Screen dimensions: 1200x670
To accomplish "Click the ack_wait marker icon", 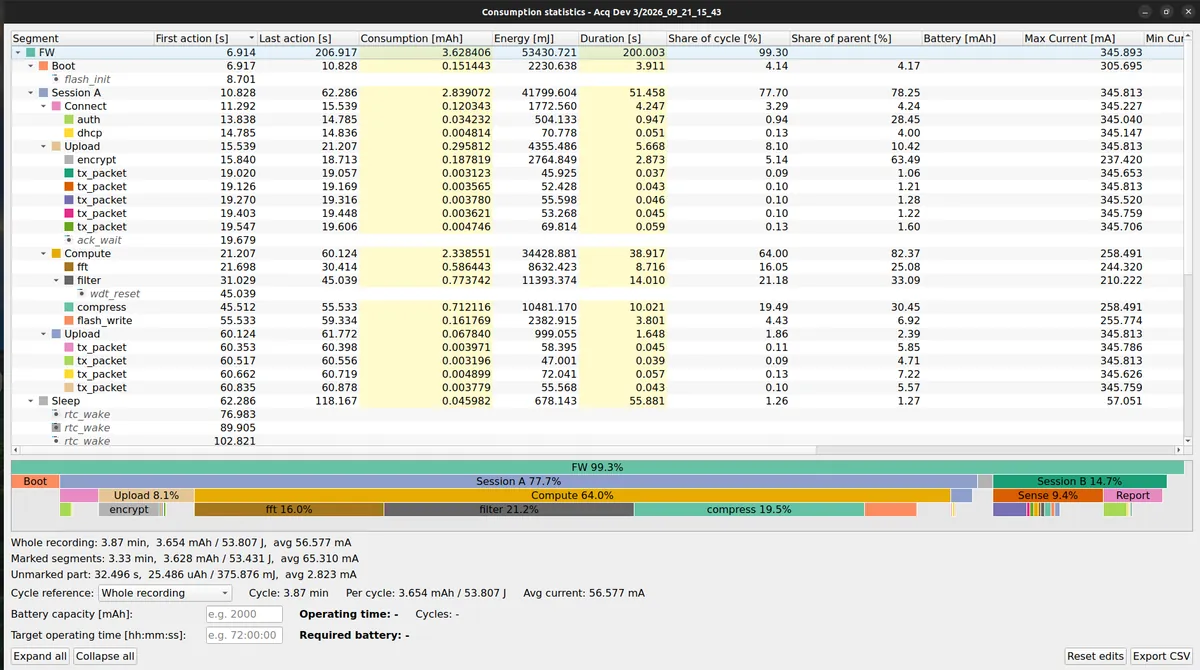I will point(69,240).
